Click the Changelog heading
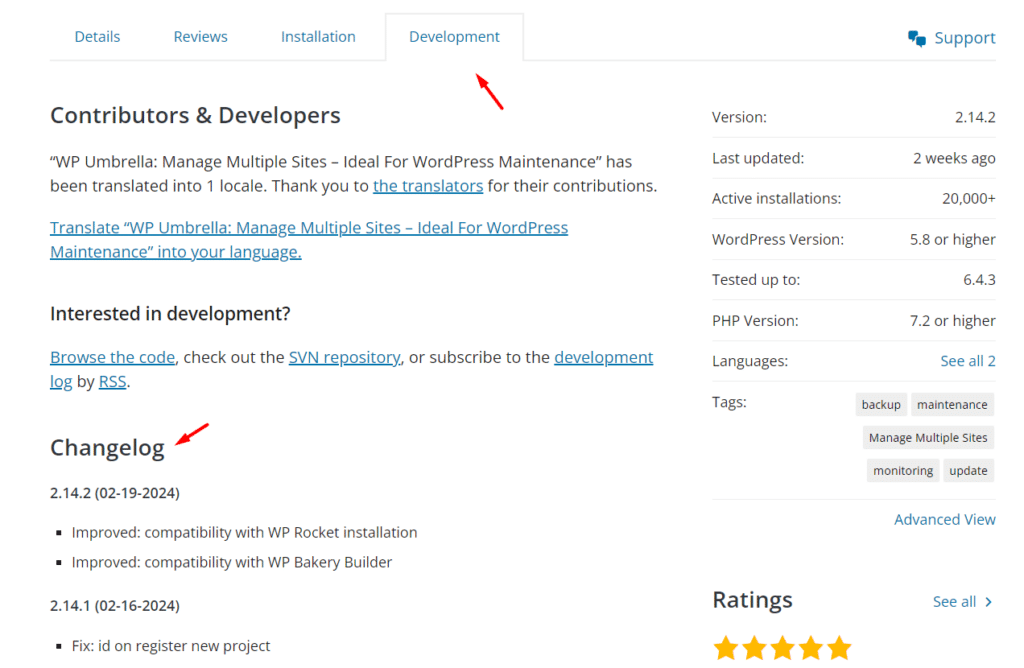1024x668 pixels. [107, 449]
